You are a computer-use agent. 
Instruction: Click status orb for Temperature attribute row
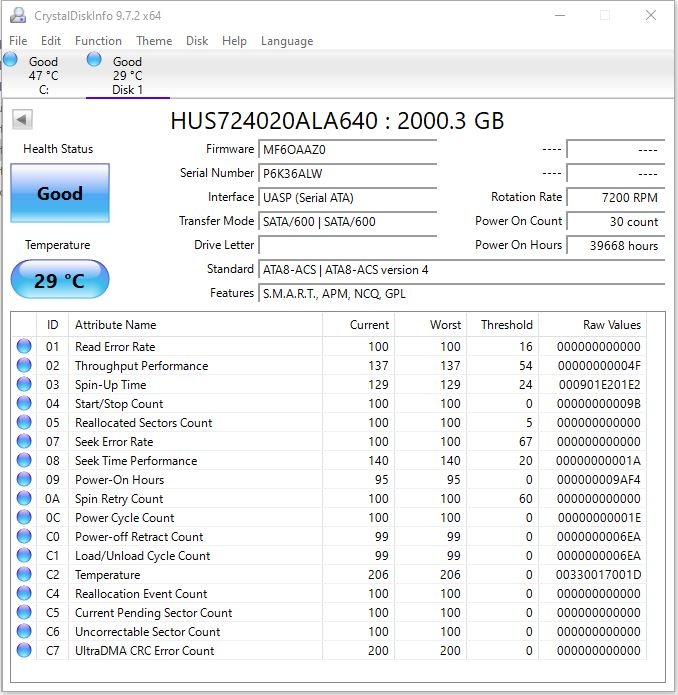pos(24,574)
